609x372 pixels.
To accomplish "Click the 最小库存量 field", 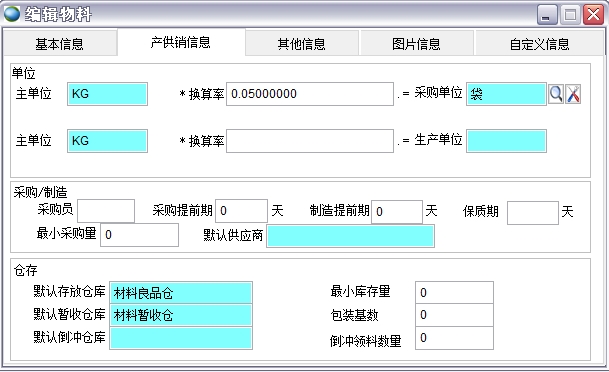I will coord(454,292).
